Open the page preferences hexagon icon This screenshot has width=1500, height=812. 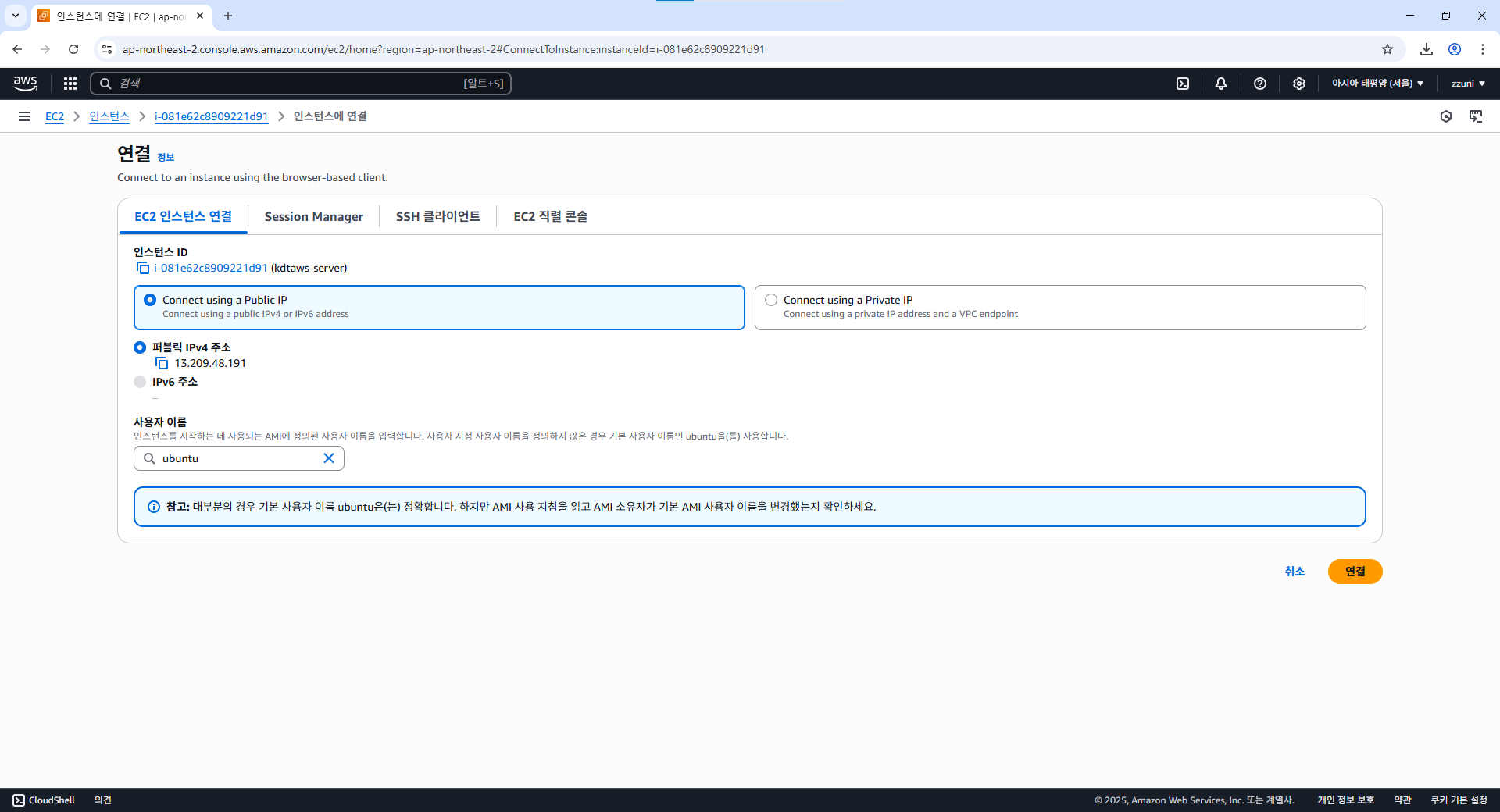click(x=1446, y=116)
